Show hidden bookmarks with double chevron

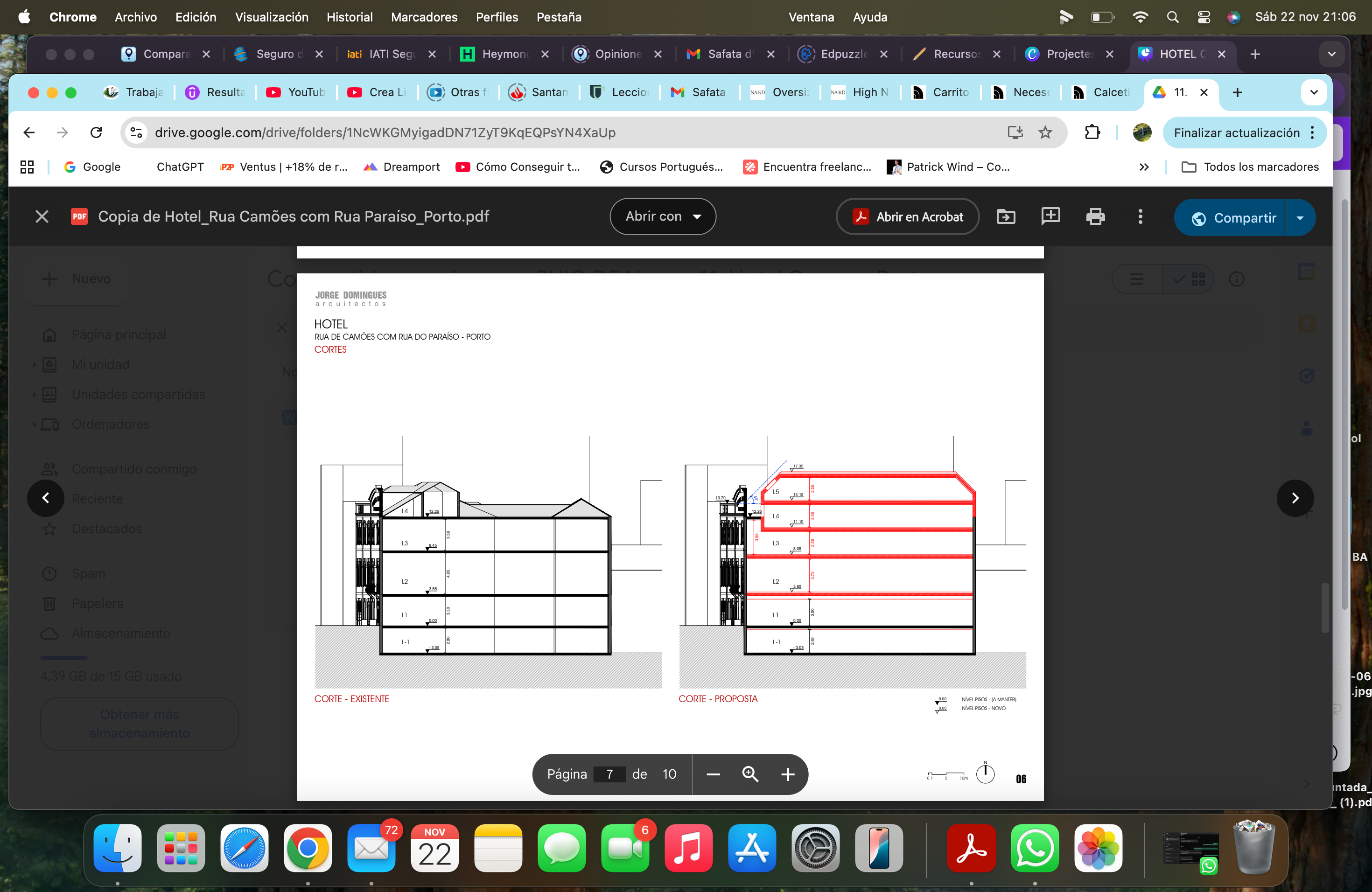[x=1144, y=167]
